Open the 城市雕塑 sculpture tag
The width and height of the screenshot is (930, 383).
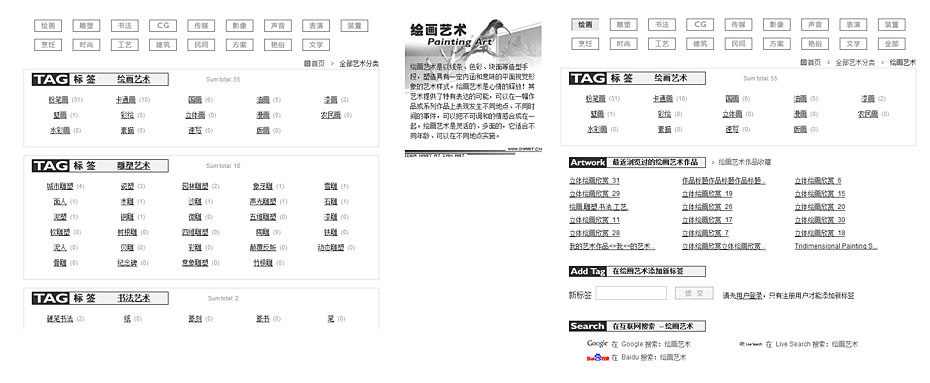60,186
